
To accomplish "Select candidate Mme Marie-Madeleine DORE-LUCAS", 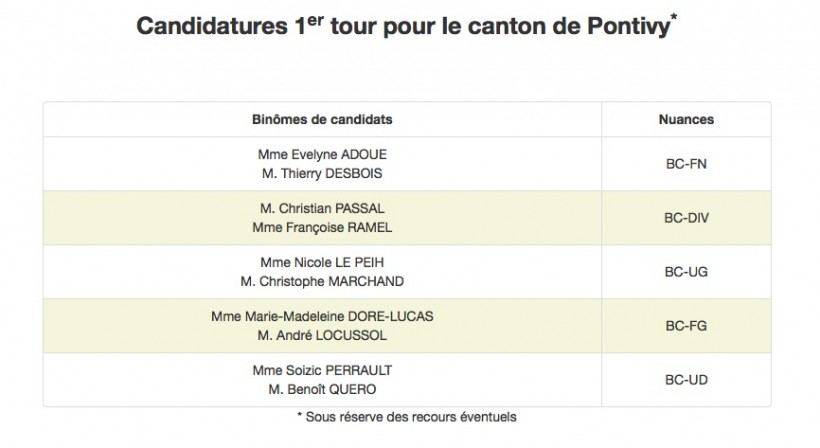I will 321,317.
